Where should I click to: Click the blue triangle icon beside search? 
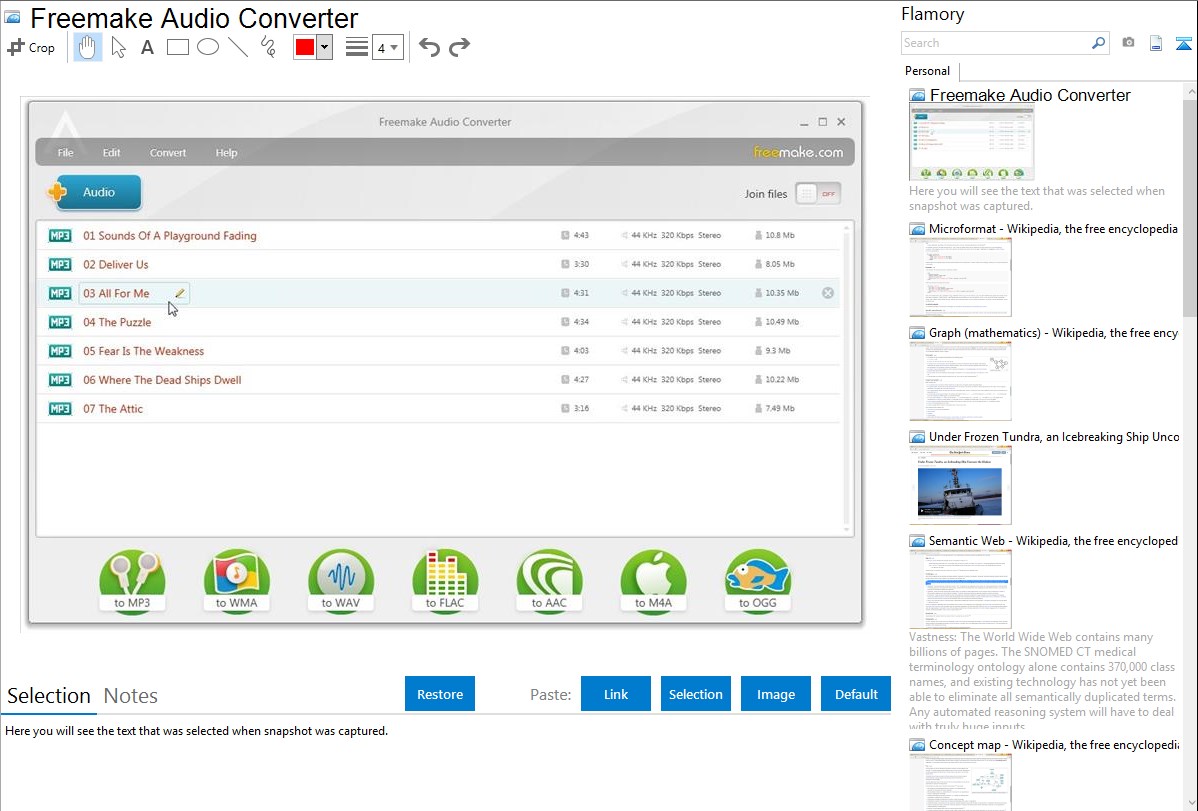tap(1183, 43)
